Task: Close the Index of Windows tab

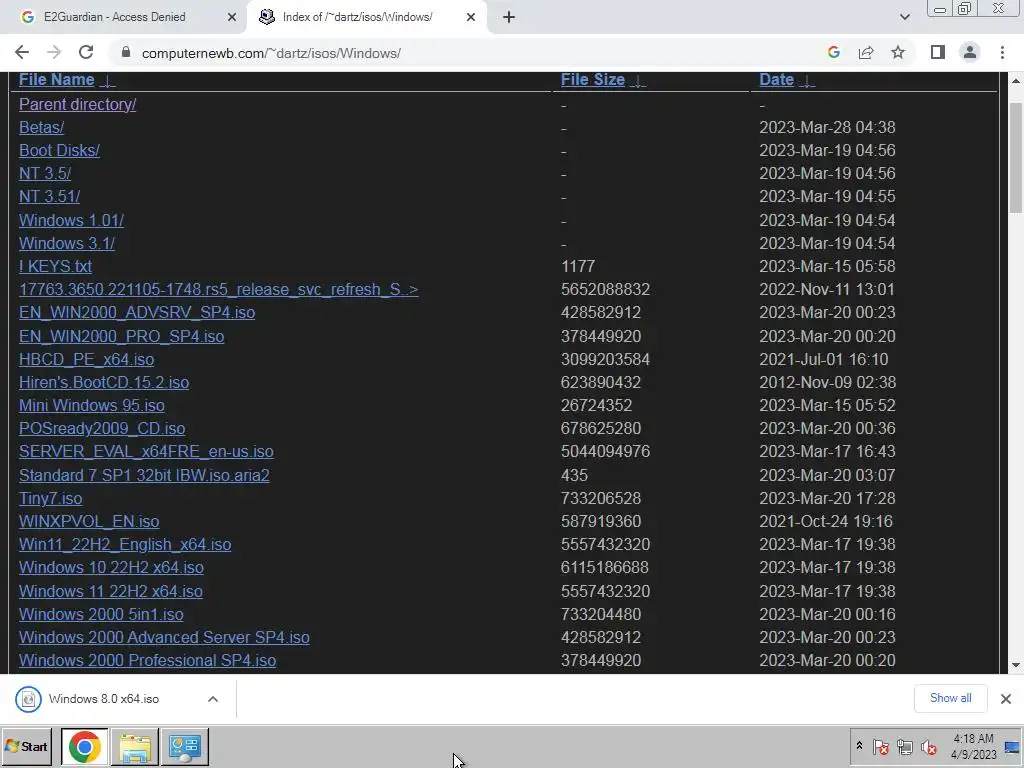Action: click(471, 18)
